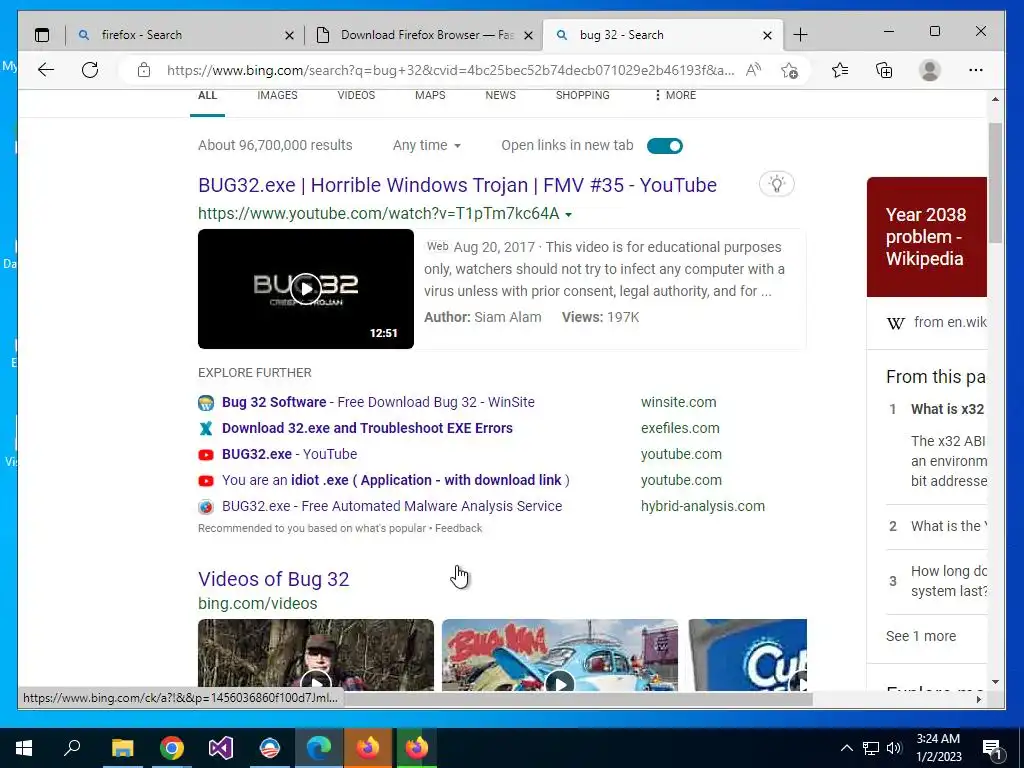
Task: Open BUG32.exe Horrible Windows Trojan result
Action: click(457, 185)
